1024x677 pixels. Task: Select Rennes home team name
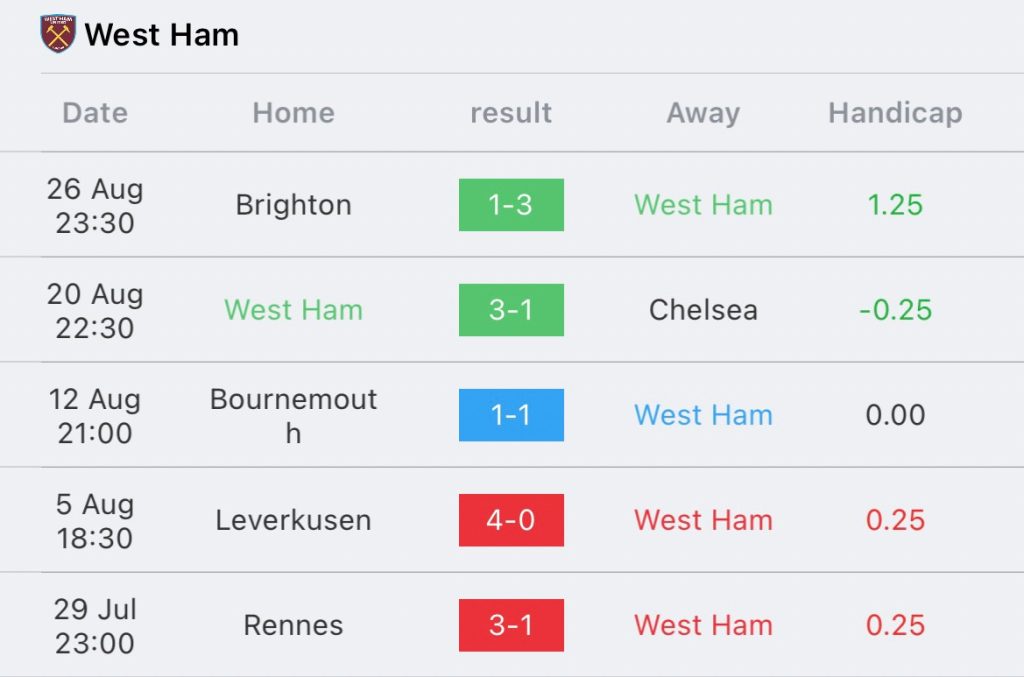293,625
